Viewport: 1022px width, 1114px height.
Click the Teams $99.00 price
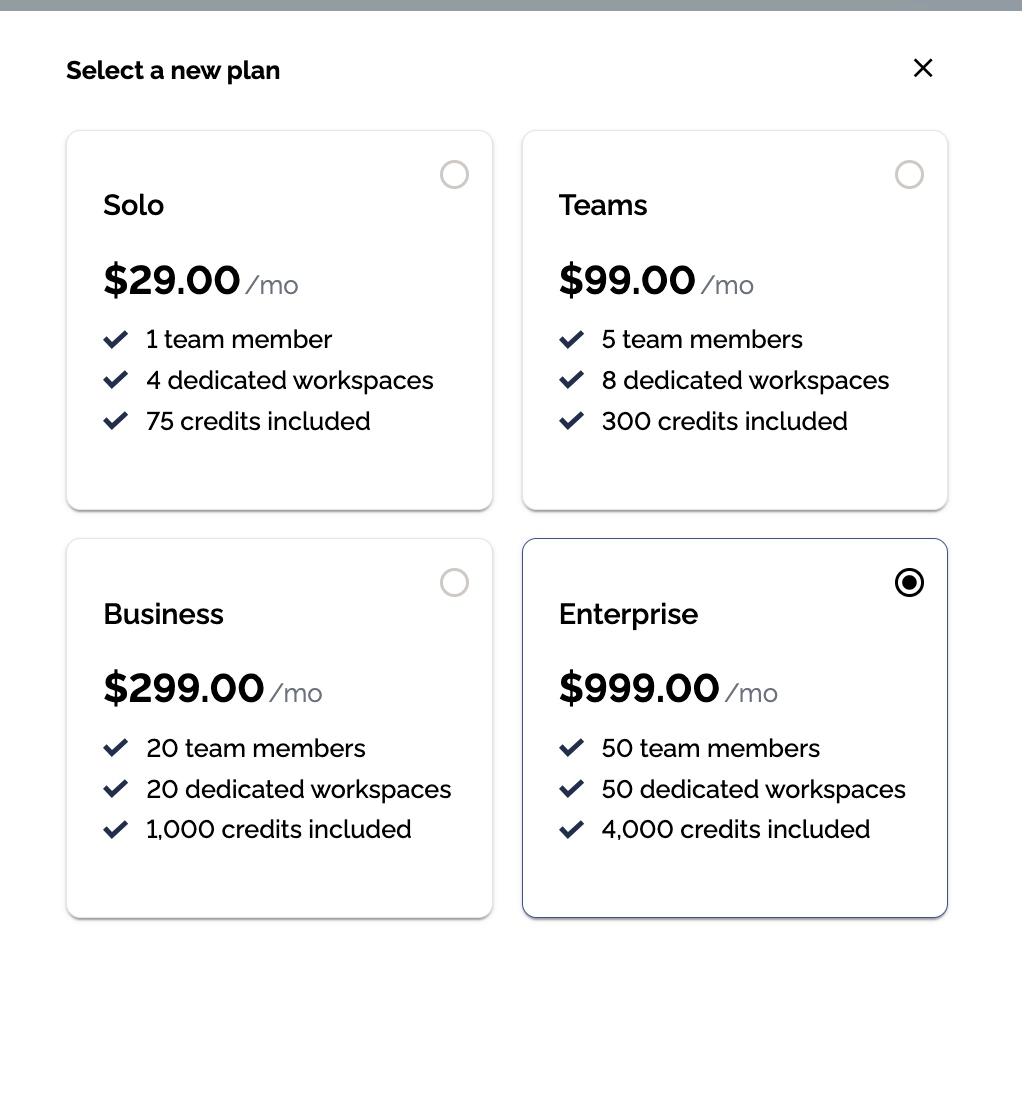click(x=627, y=281)
